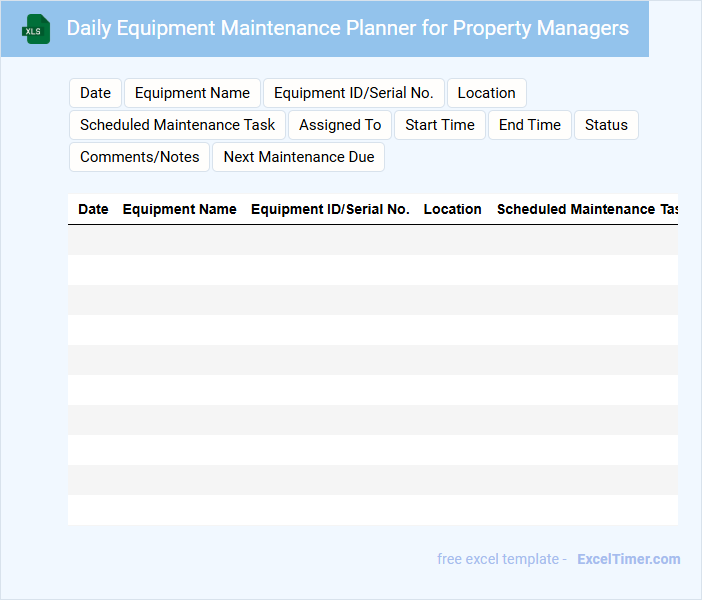Open the ExcelTimer.com link
702x600 pixels.
[x=628, y=559]
